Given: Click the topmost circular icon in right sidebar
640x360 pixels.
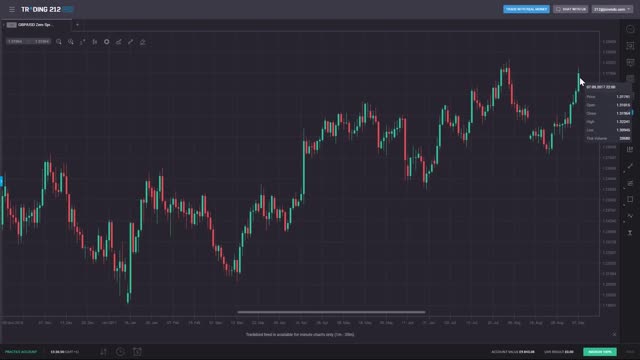Looking at the screenshot, I should [x=630, y=29].
